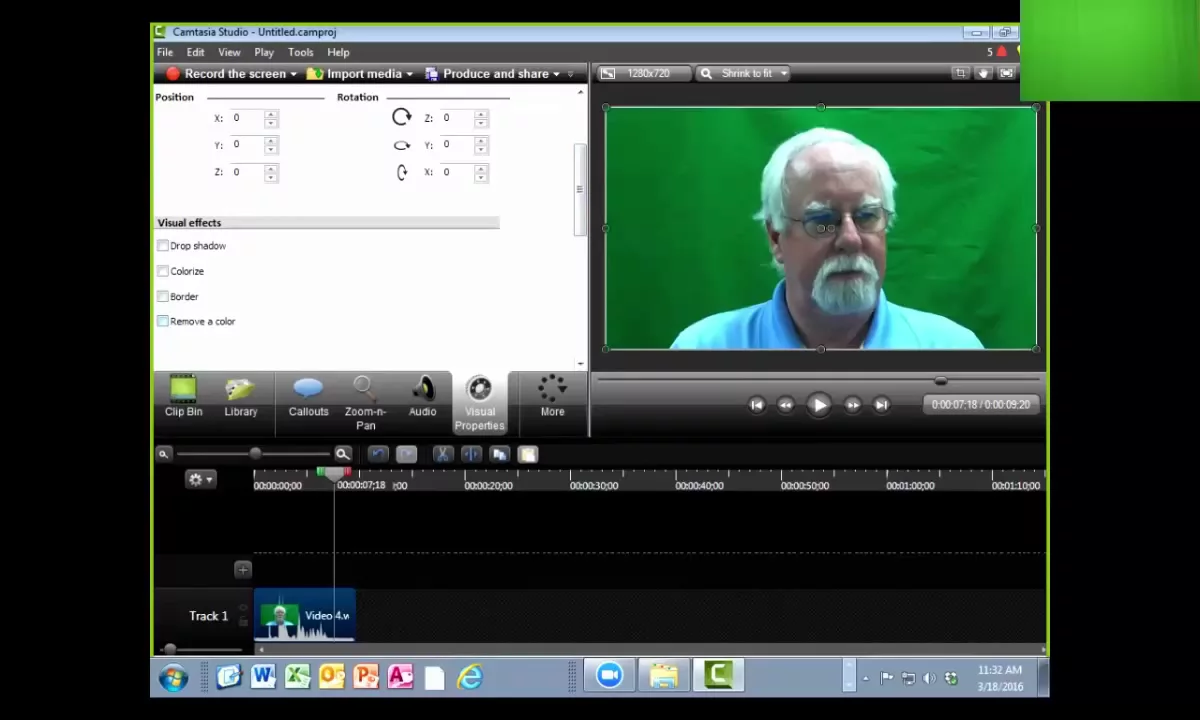Open Windows Start menu
This screenshot has width=1200, height=720.
173,678
